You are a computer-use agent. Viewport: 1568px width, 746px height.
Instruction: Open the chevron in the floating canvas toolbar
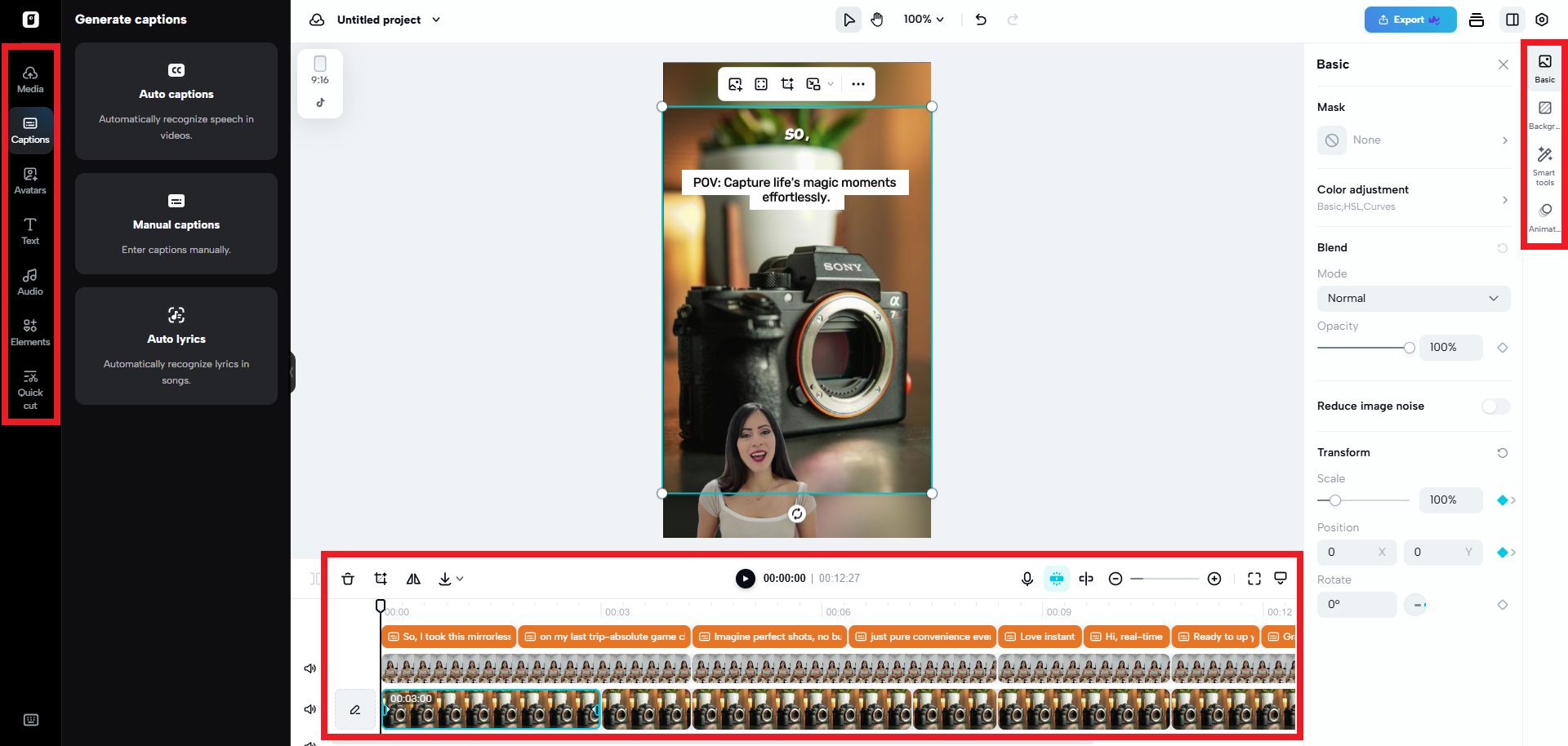point(831,84)
